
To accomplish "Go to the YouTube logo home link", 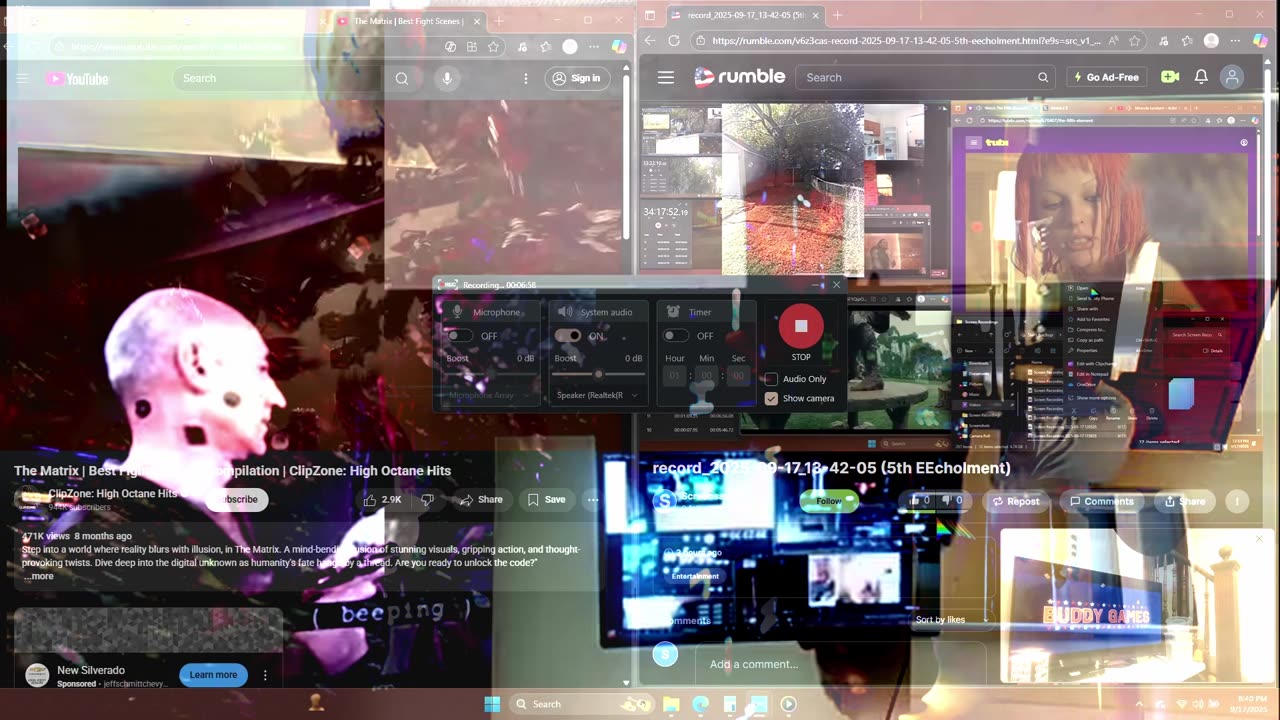I will point(77,79).
